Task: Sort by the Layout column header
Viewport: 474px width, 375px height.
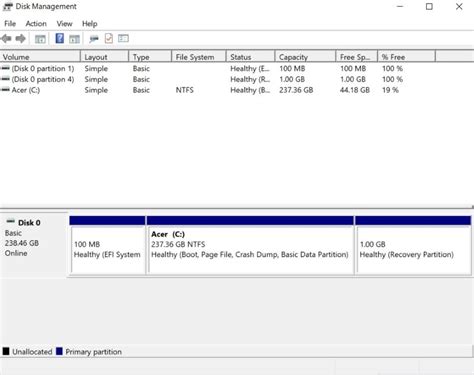Action: pyautogui.click(x=105, y=57)
